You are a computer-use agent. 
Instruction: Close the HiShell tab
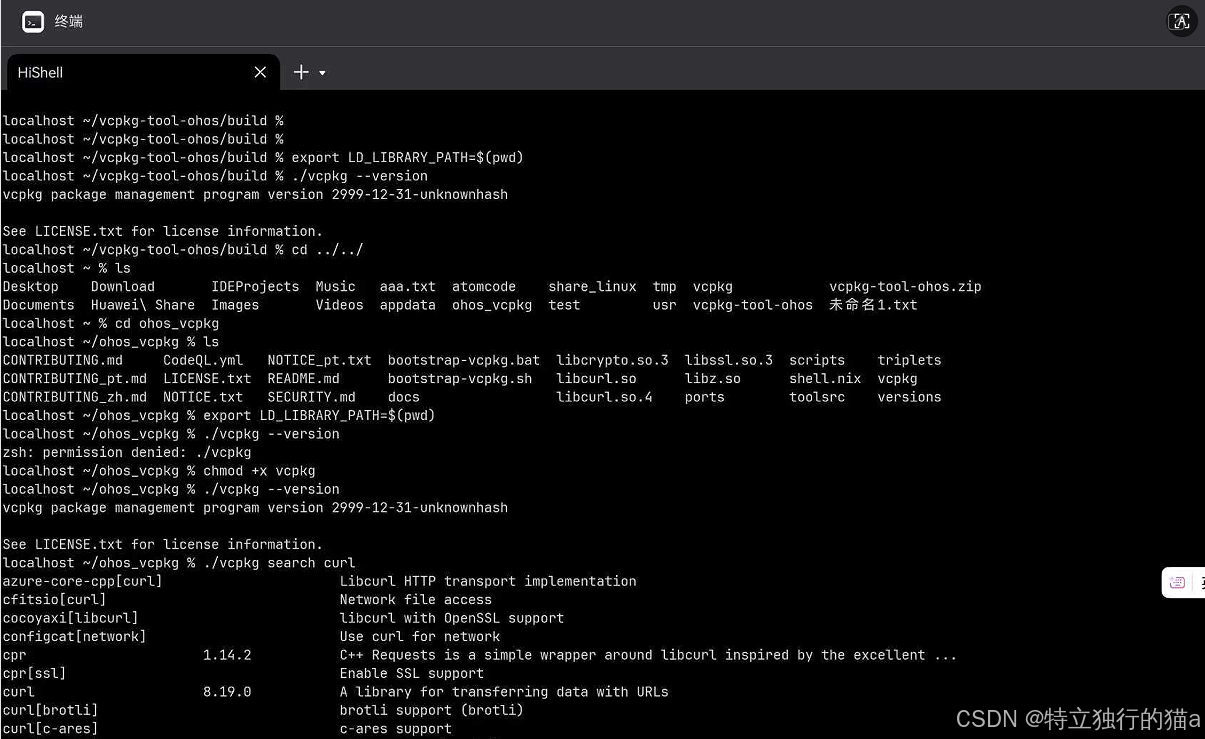(x=260, y=72)
